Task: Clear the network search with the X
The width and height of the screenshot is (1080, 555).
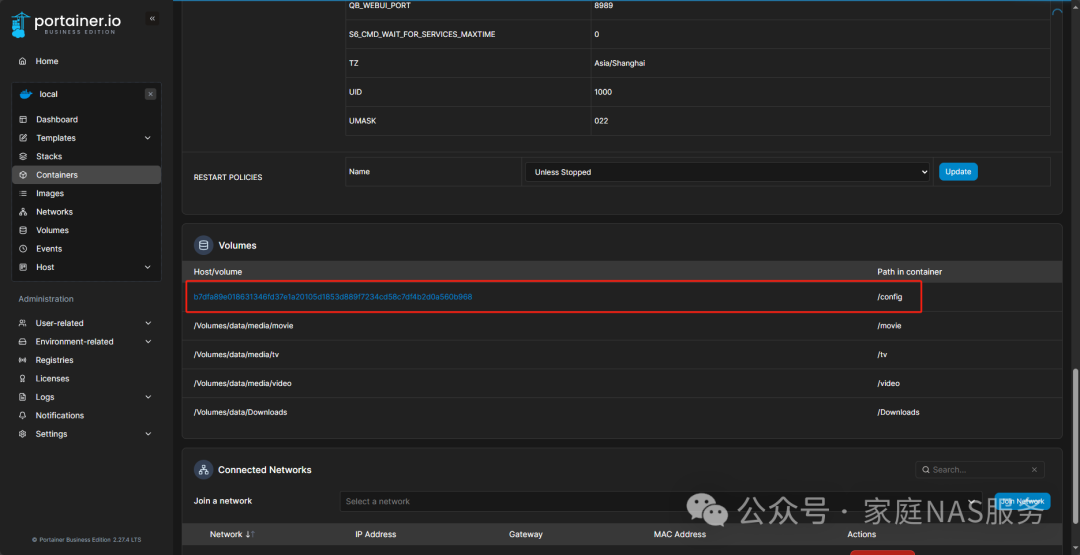Action: click(1034, 470)
